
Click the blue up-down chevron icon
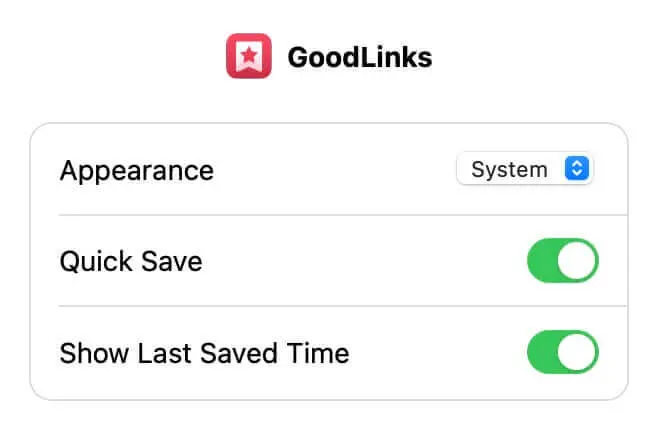coord(577,169)
